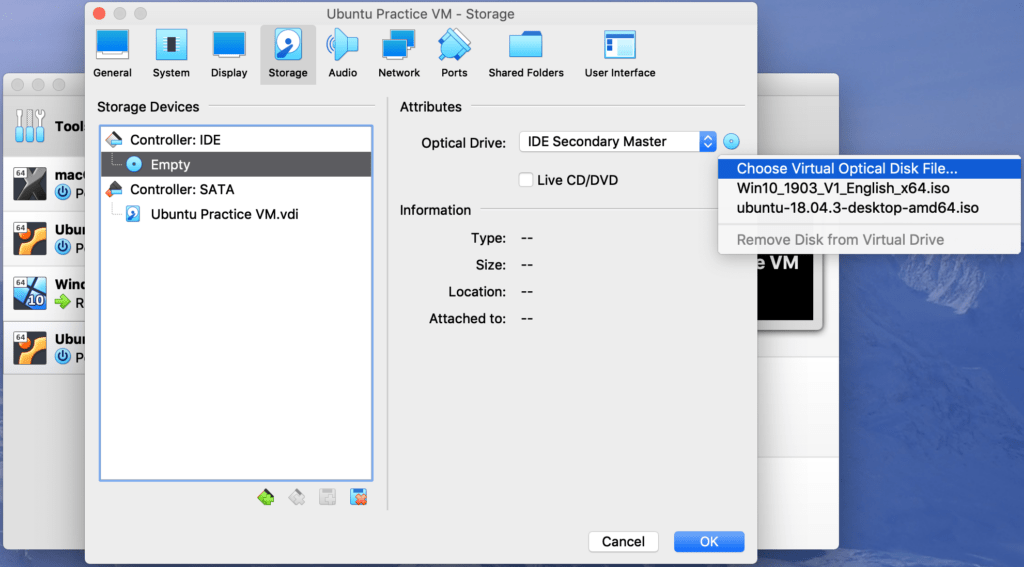Viewport: 1024px width, 567px height.
Task: Open the Display settings pane
Action: click(229, 55)
